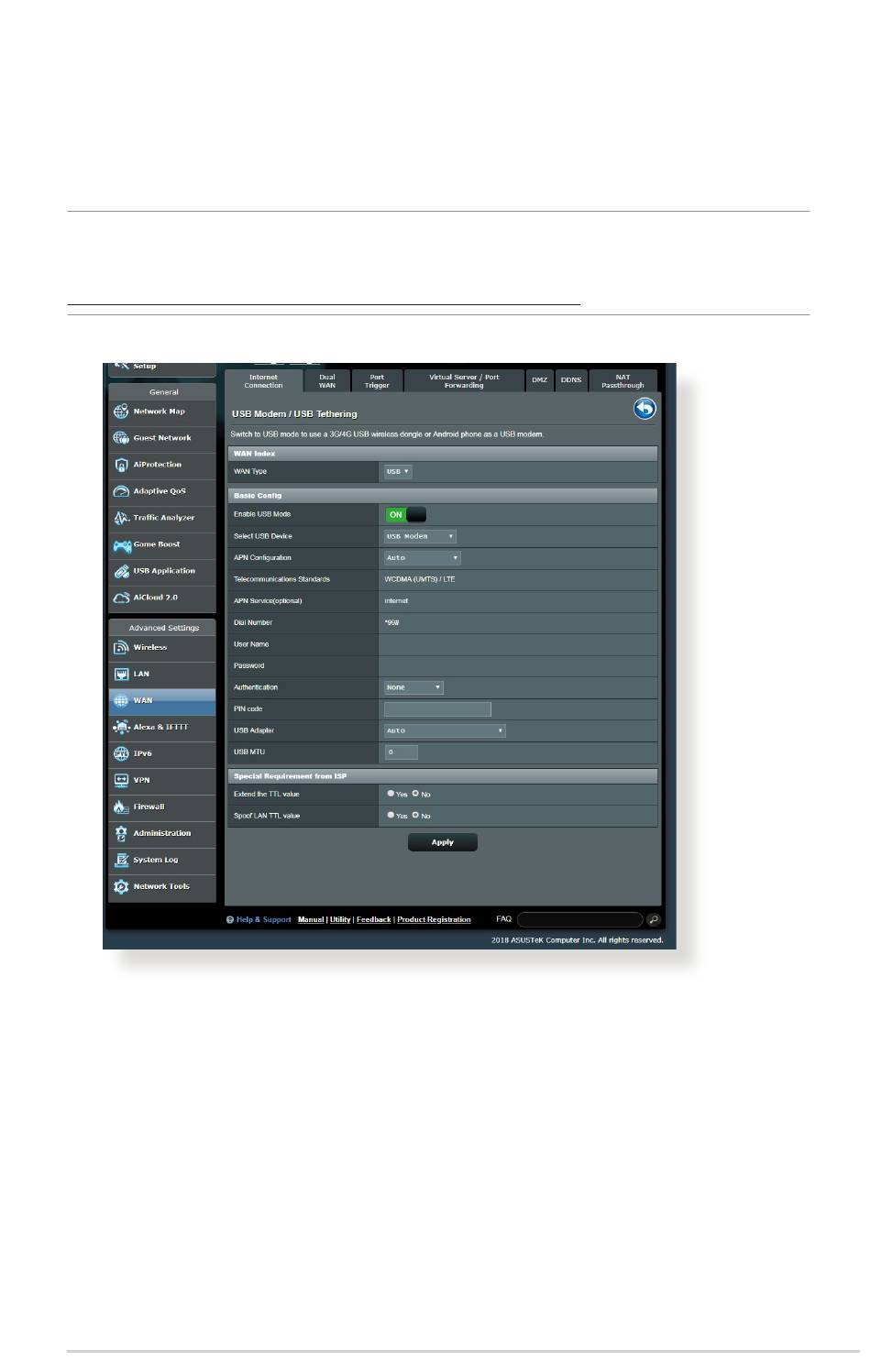The image size is (871, 1372).
Task: Open the Administration icon
Action: coord(121,834)
